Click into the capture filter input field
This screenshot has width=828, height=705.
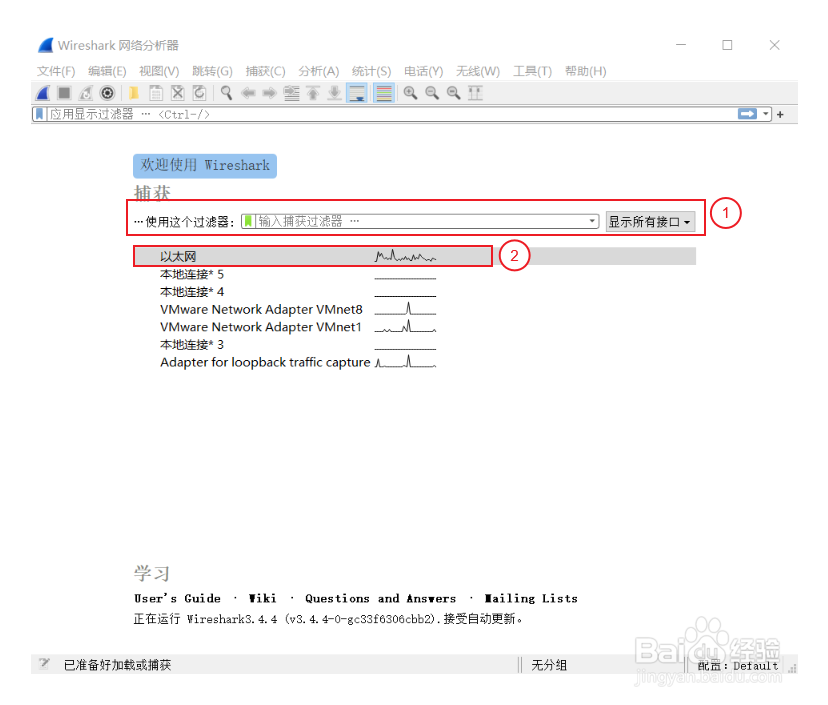[421, 221]
